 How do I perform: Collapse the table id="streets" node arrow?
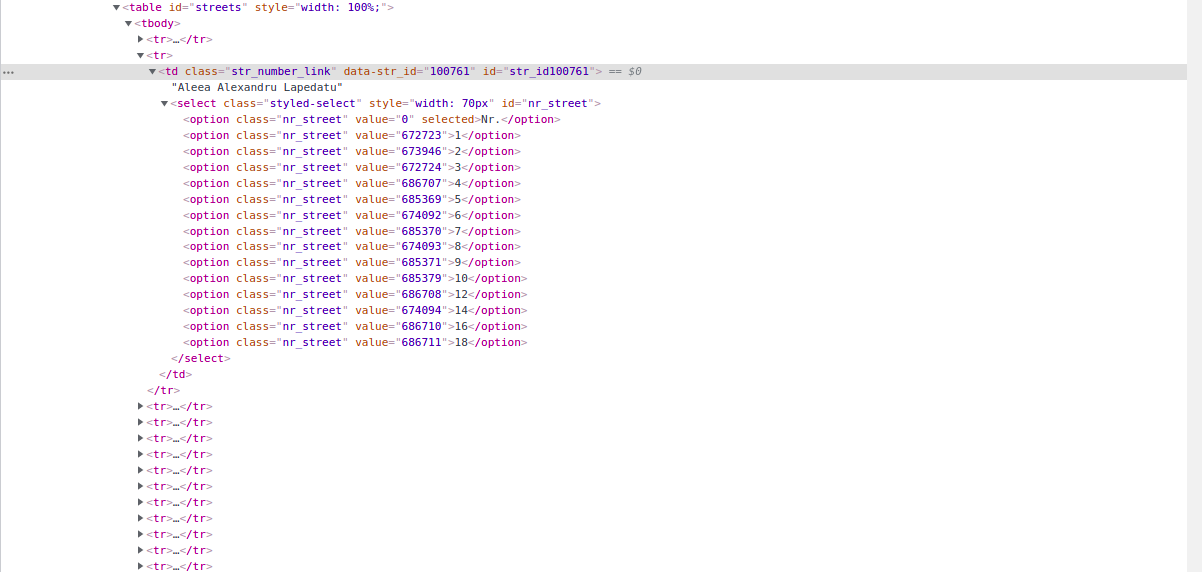coord(116,8)
